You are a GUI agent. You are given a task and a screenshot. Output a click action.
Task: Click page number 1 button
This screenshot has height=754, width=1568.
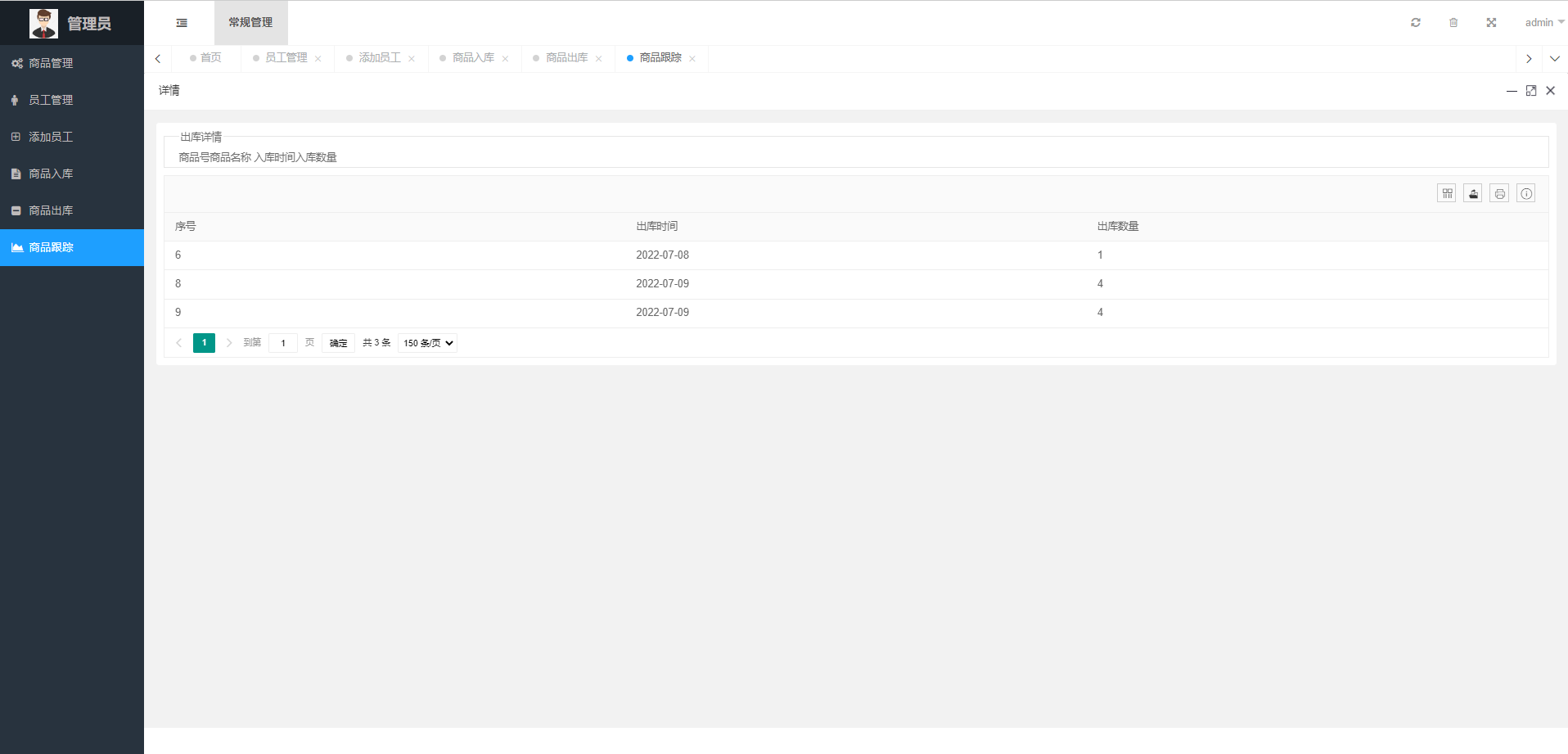coord(205,343)
